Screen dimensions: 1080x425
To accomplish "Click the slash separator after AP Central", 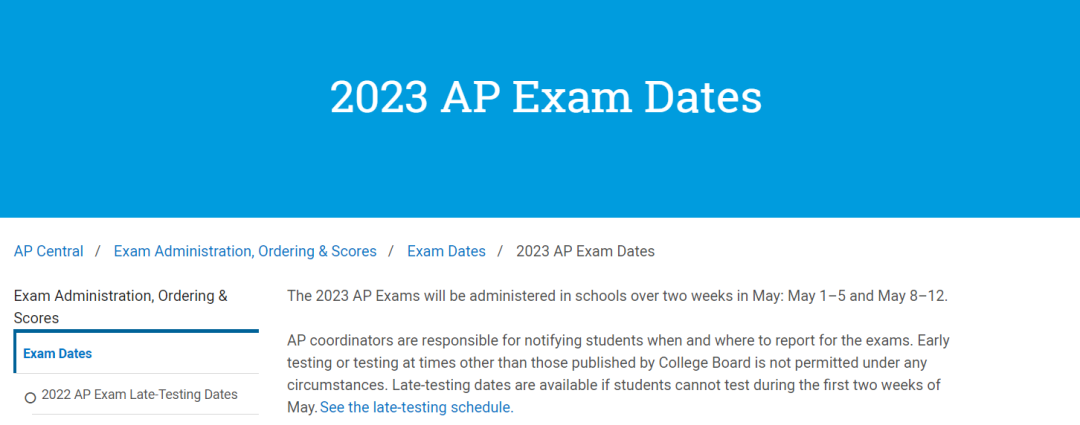I will 98,251.
